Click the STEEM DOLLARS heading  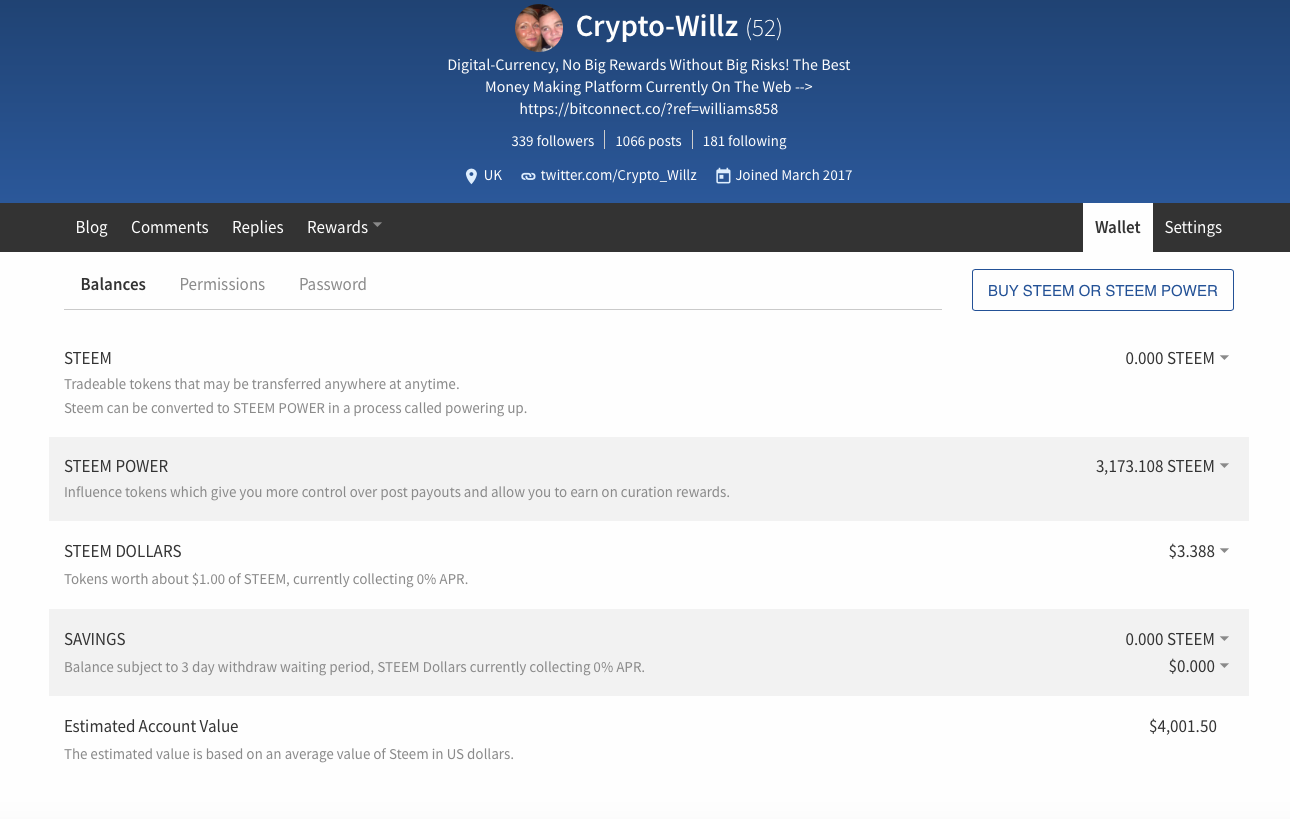tap(123, 551)
